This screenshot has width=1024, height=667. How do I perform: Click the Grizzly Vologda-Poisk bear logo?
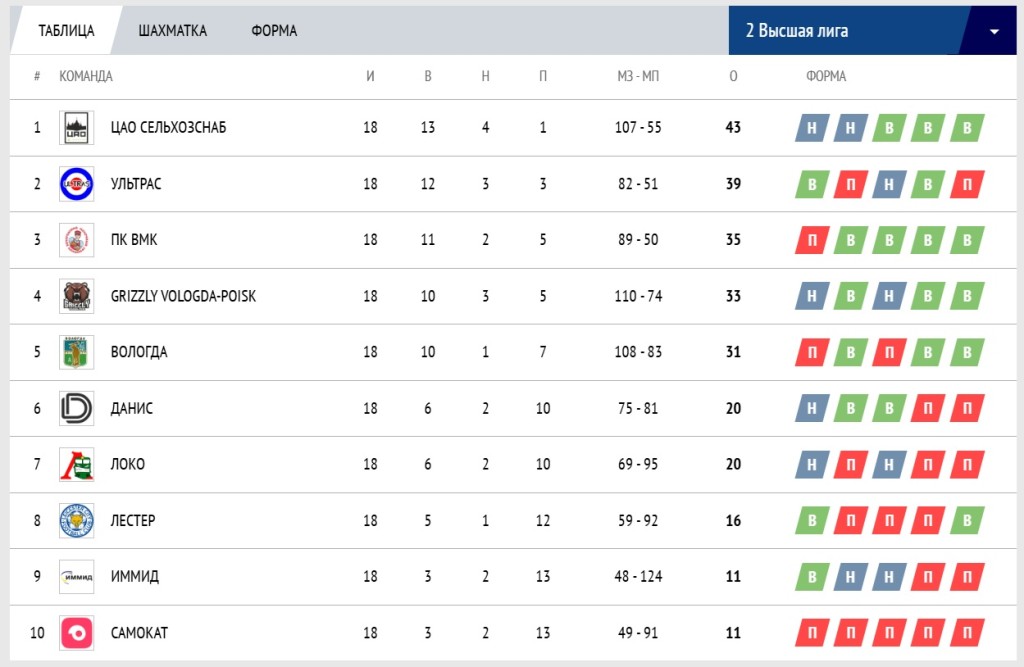click(76, 296)
